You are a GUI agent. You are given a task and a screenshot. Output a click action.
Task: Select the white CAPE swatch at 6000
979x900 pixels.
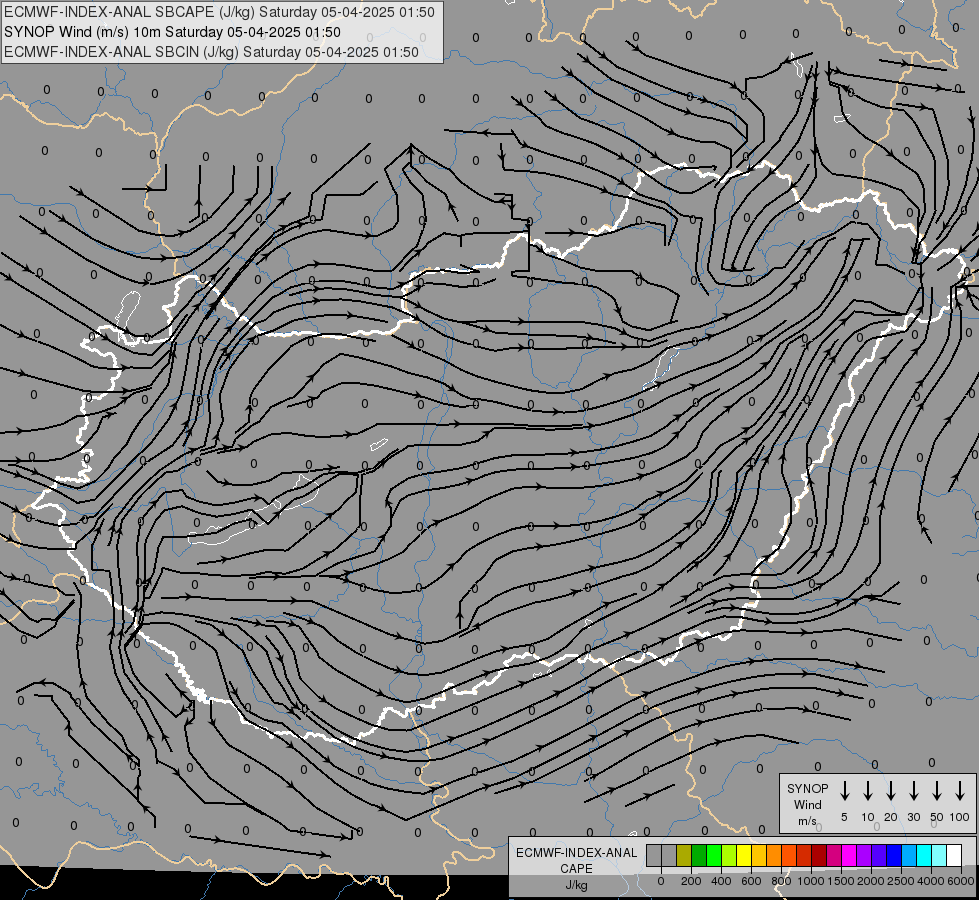pyautogui.click(x=955, y=855)
